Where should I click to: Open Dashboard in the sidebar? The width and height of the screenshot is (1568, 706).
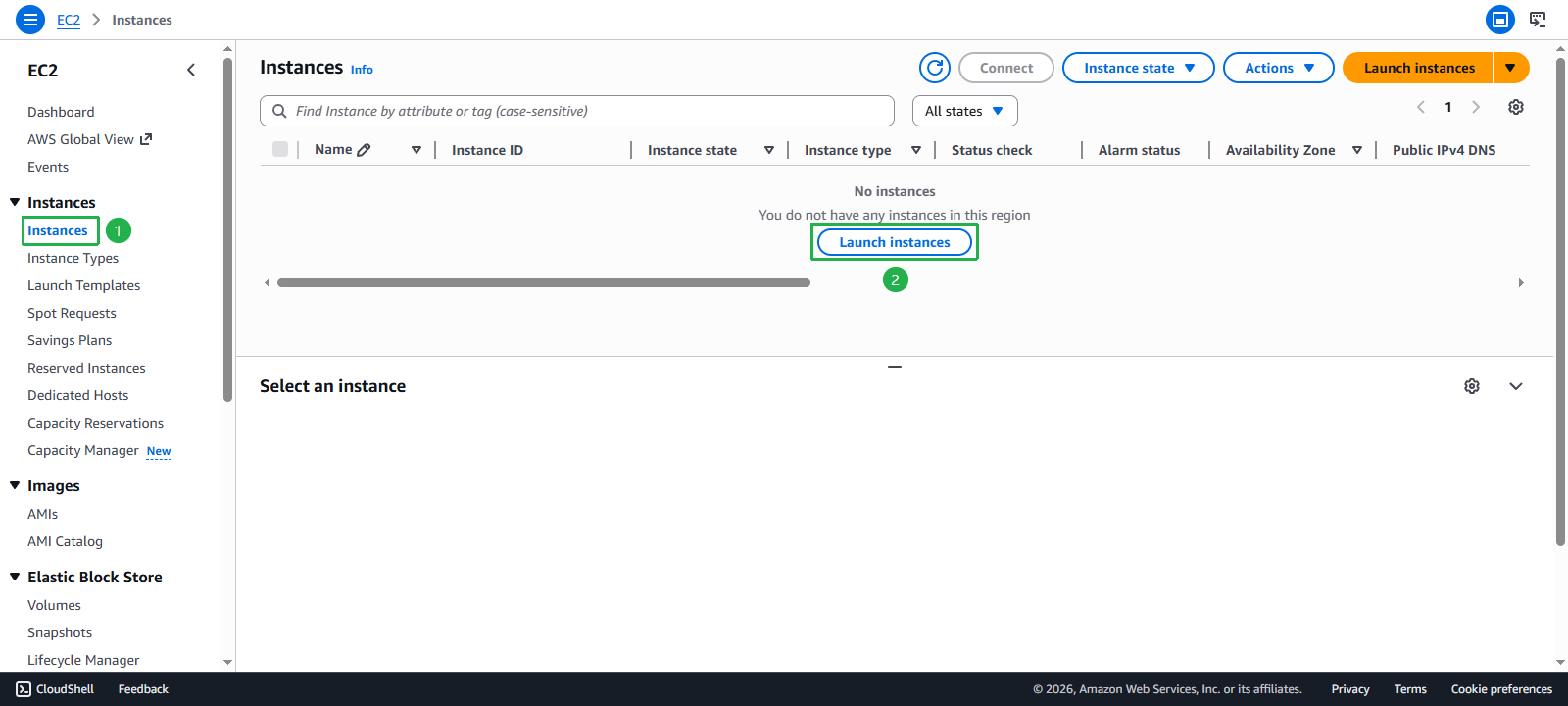click(x=61, y=112)
